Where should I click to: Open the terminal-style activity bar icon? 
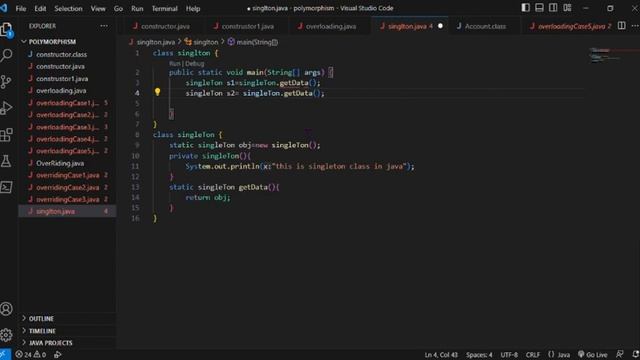click(x=6, y=187)
